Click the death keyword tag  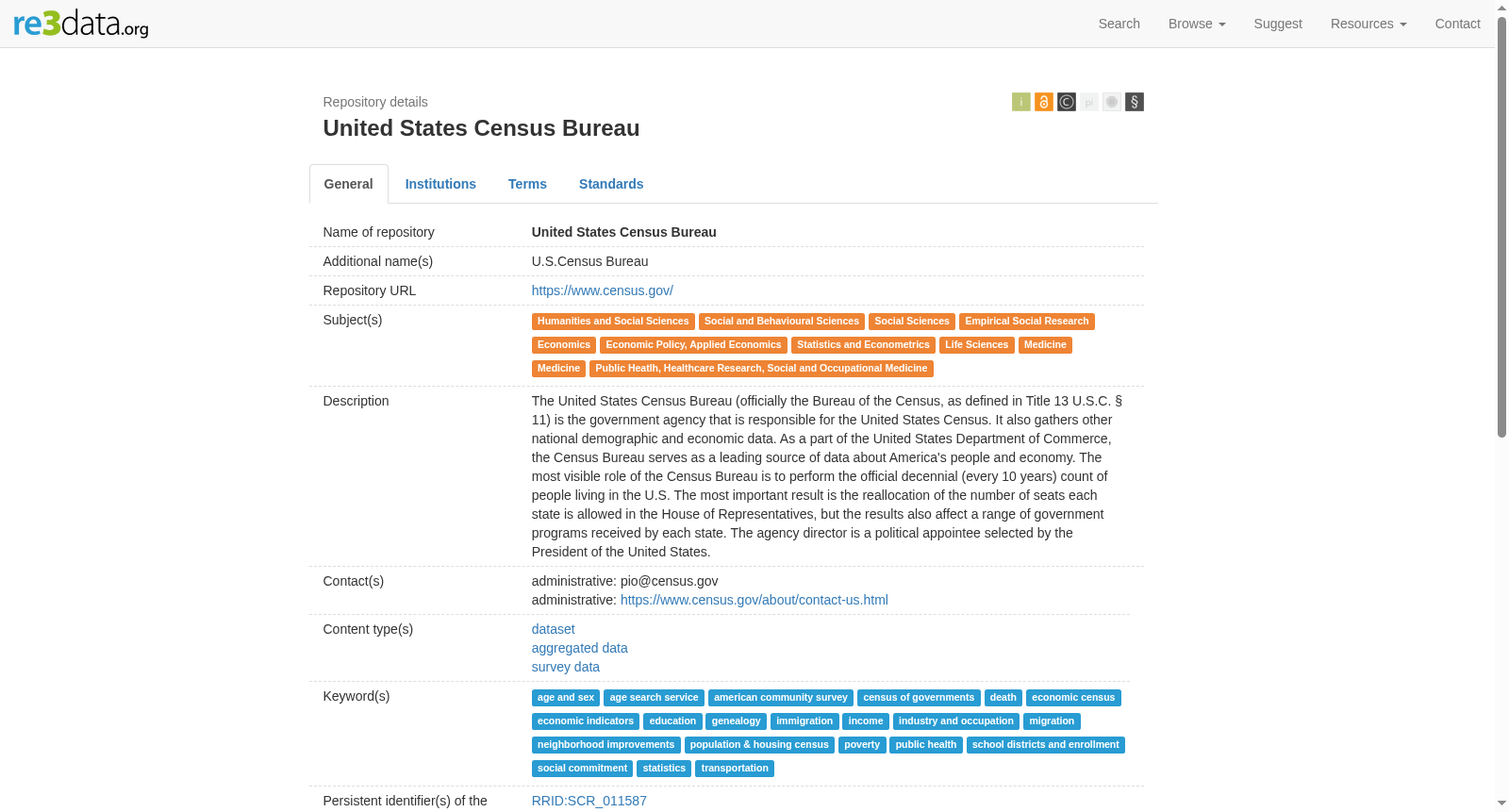(1003, 698)
